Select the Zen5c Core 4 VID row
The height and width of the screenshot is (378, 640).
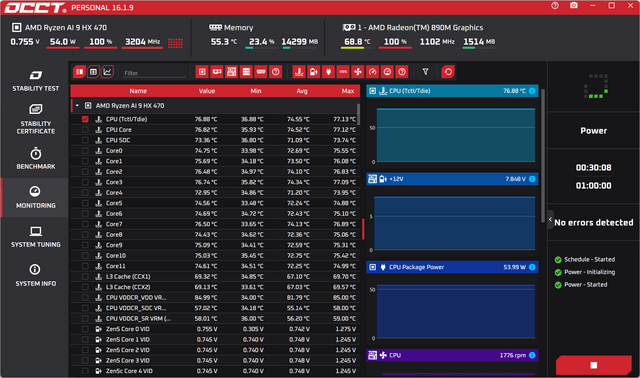215,371
